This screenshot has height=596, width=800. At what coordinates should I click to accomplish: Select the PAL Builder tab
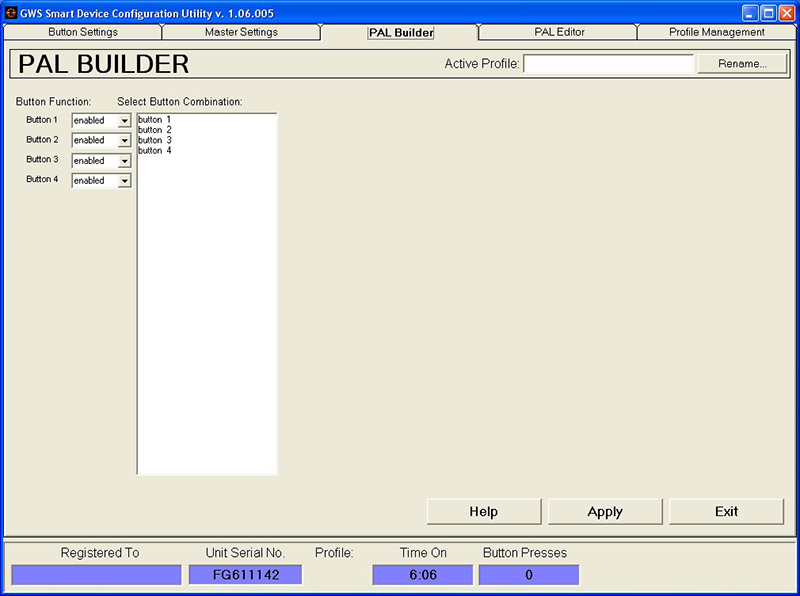(x=401, y=33)
